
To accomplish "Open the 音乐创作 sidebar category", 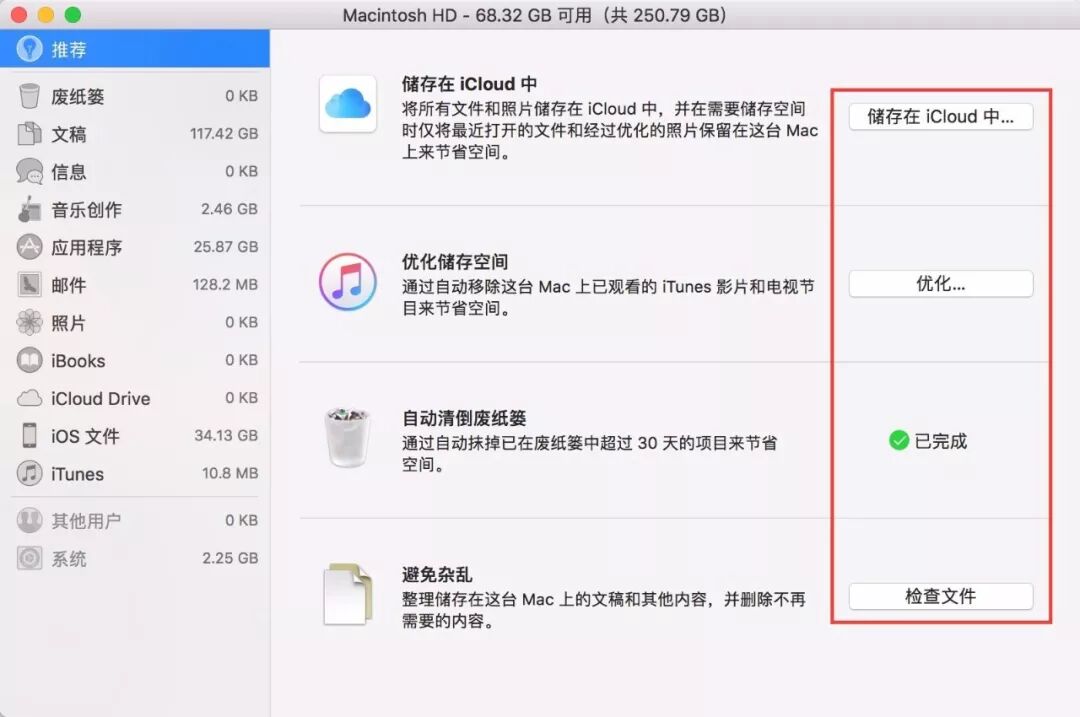I will click(x=135, y=209).
